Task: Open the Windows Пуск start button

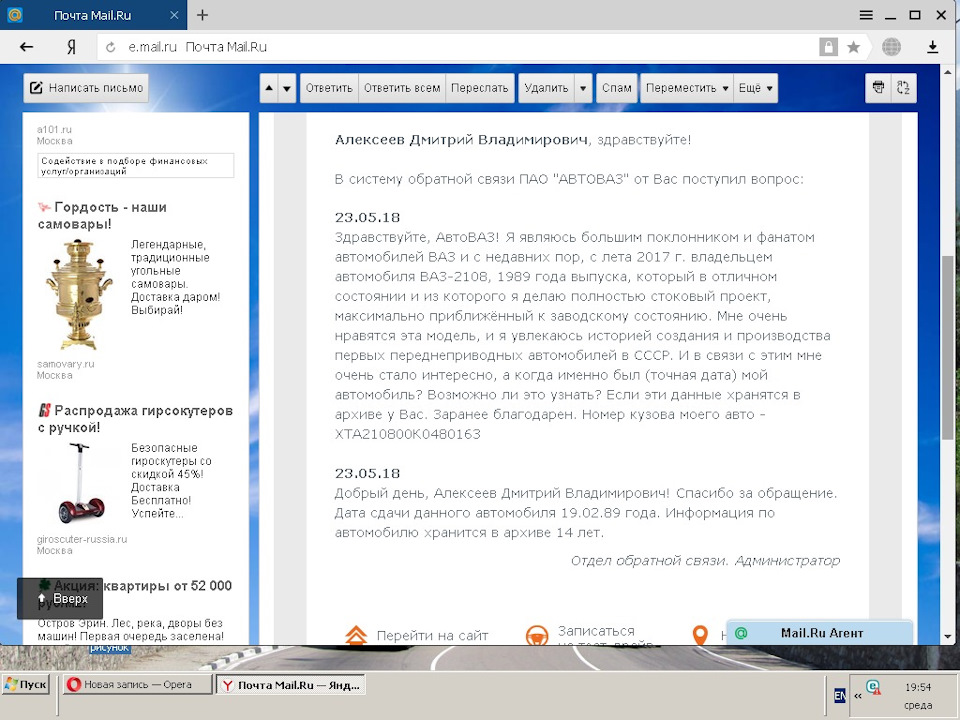Action: [x=26, y=684]
